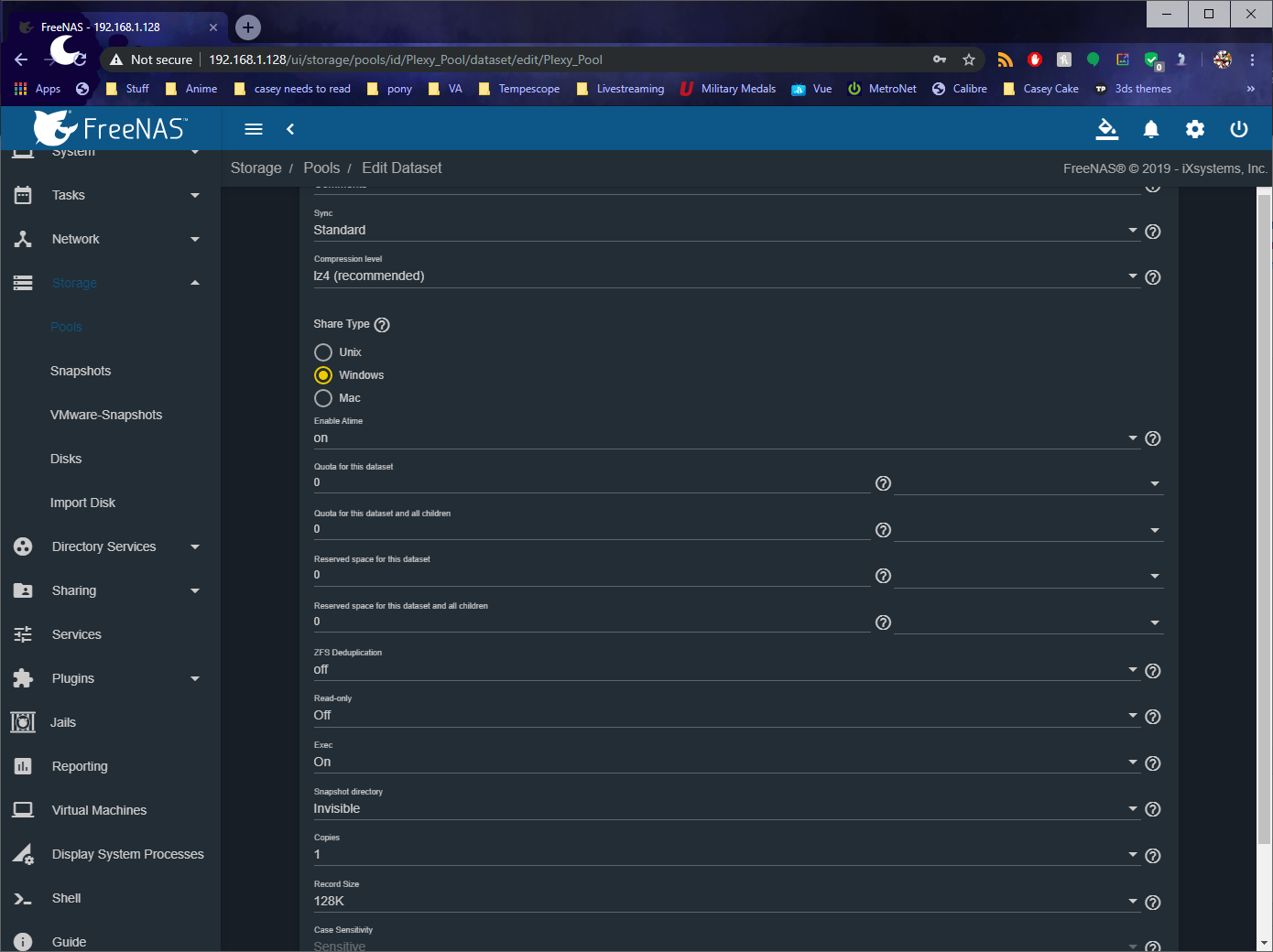This screenshot has width=1273, height=952.
Task: Open the Enable Atime dropdown
Action: pos(726,438)
